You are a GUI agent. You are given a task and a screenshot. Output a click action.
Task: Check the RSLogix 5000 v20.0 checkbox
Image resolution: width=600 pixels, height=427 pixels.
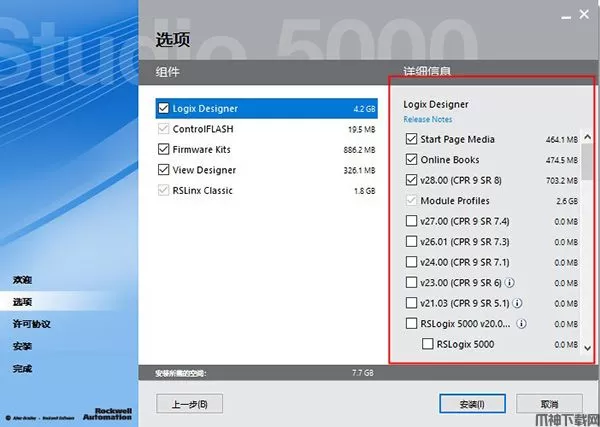(411, 324)
